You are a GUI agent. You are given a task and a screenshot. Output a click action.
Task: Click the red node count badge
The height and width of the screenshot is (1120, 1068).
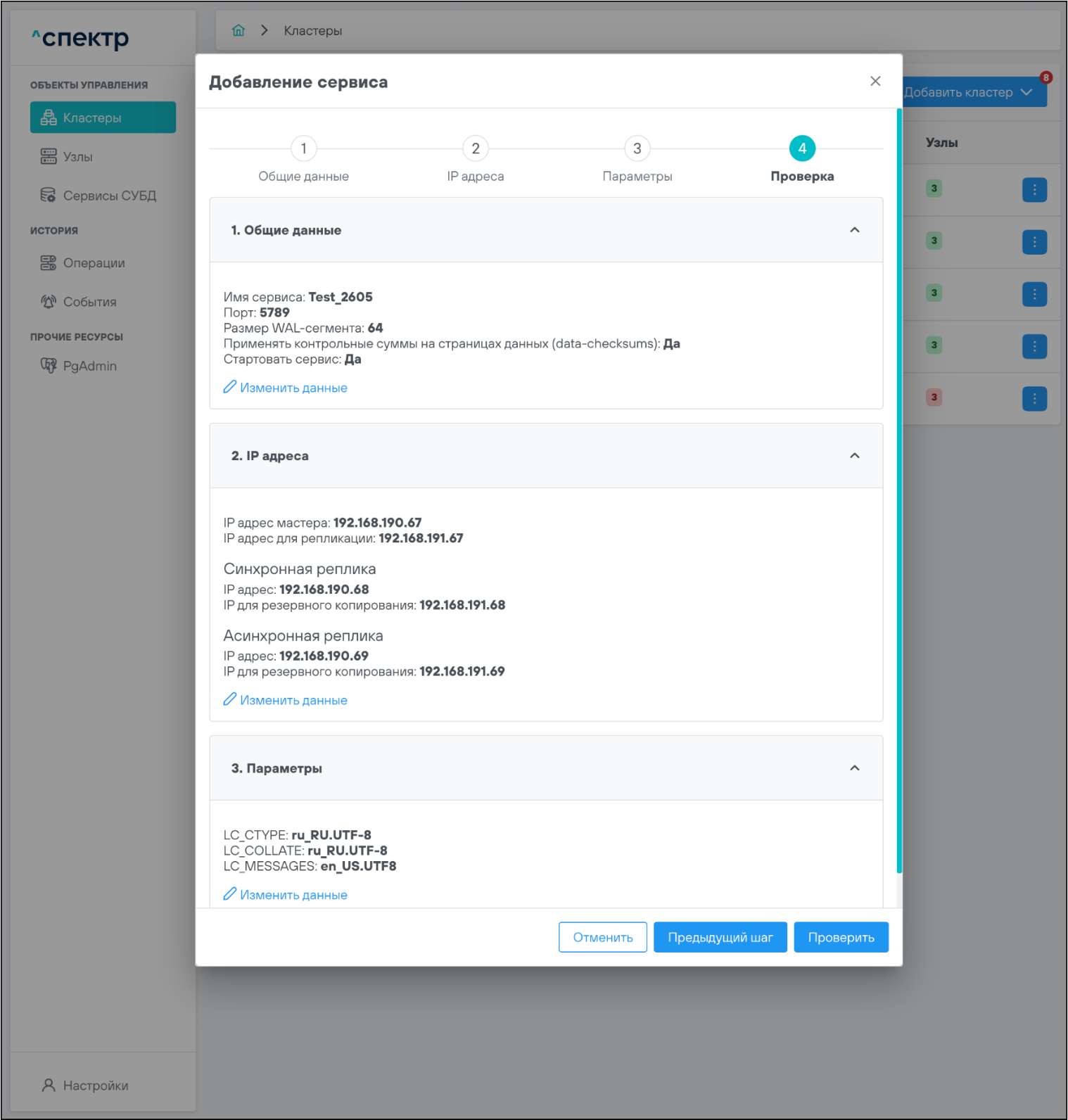tap(934, 397)
